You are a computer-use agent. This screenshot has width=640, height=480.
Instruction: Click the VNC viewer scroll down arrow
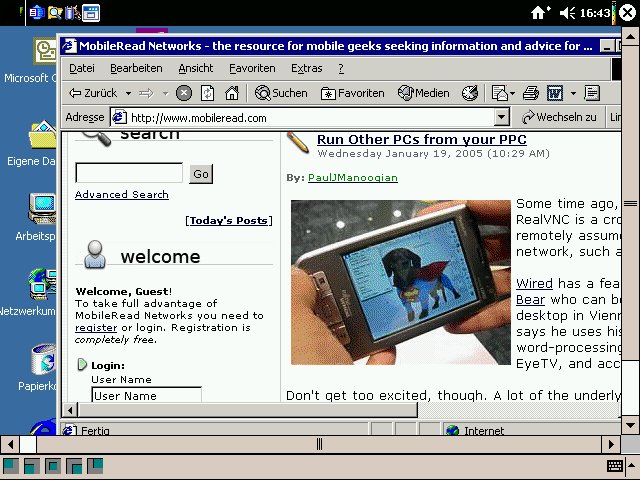click(x=630, y=425)
